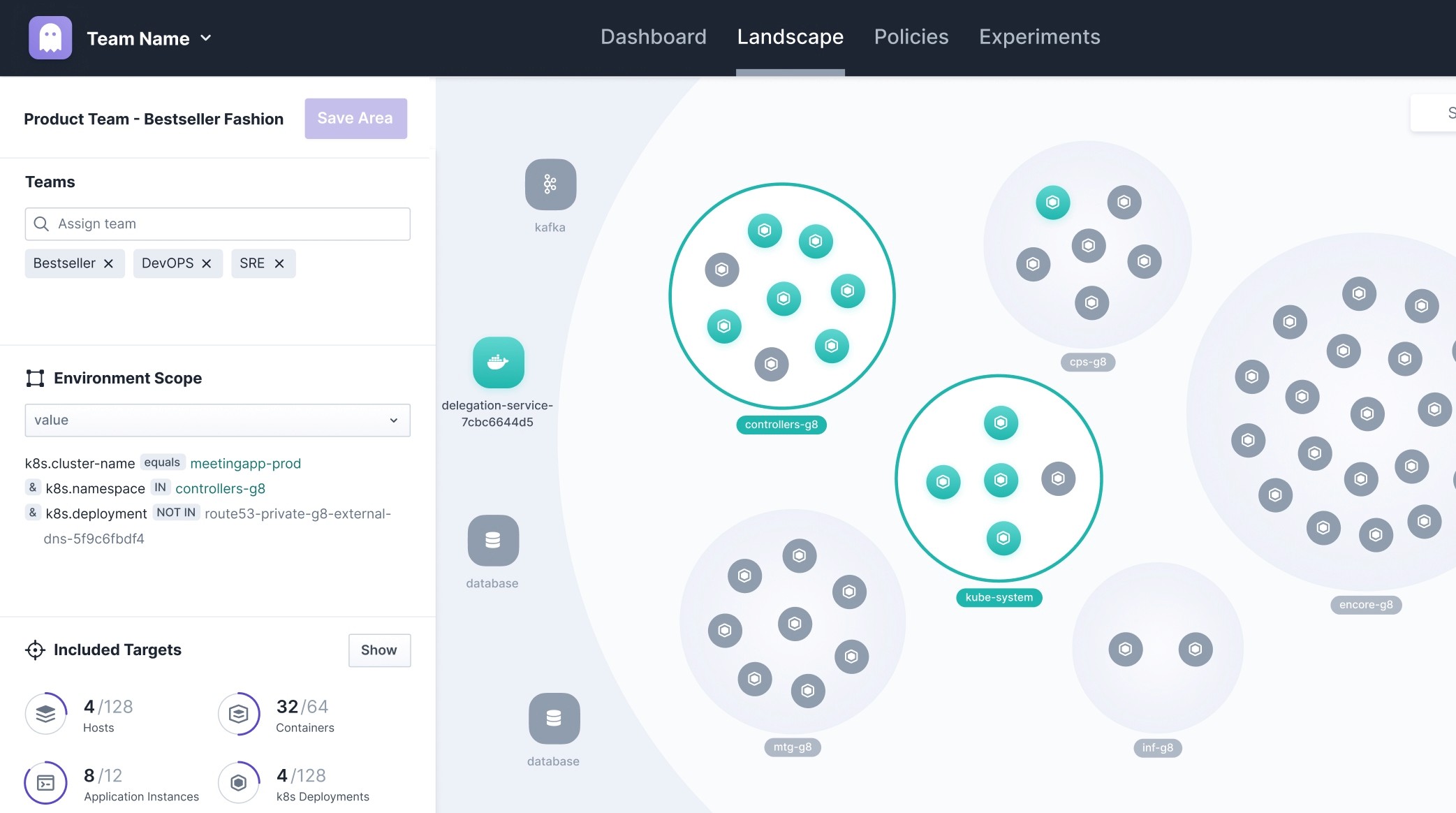
Task: Click the kube-system cluster label
Action: 999,597
